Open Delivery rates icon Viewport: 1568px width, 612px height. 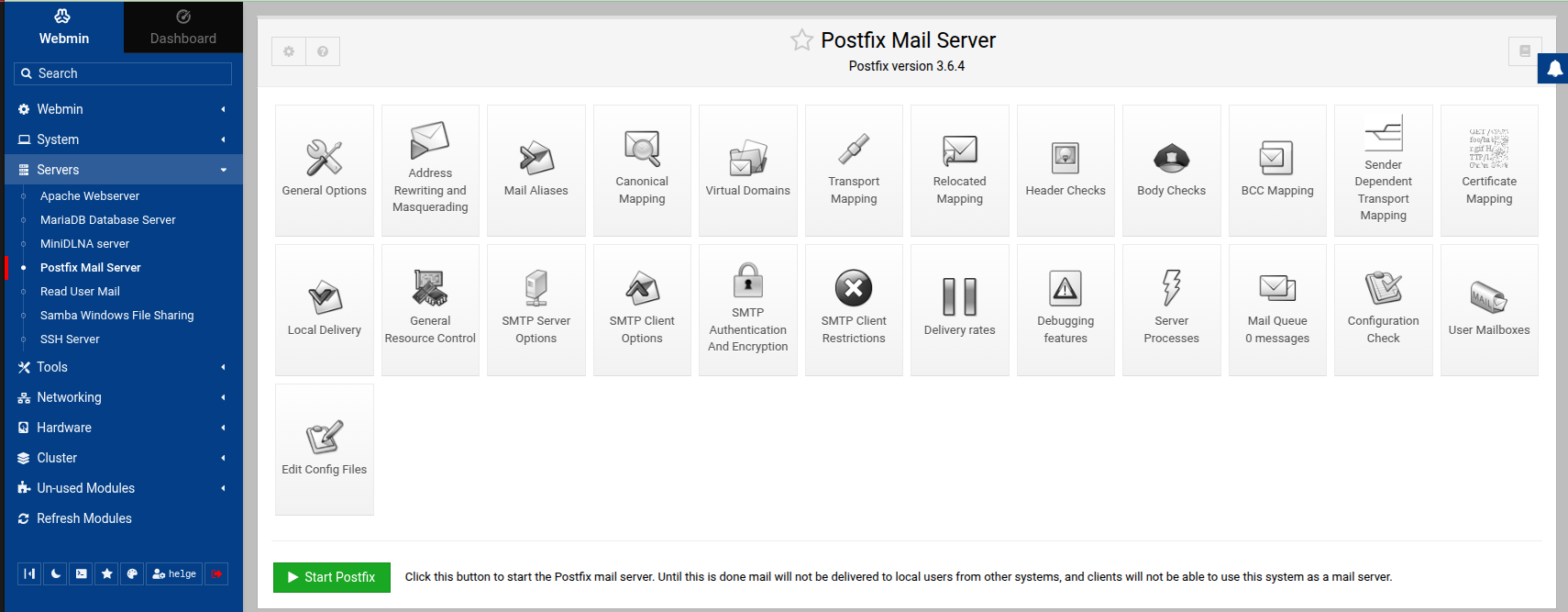pos(959,309)
